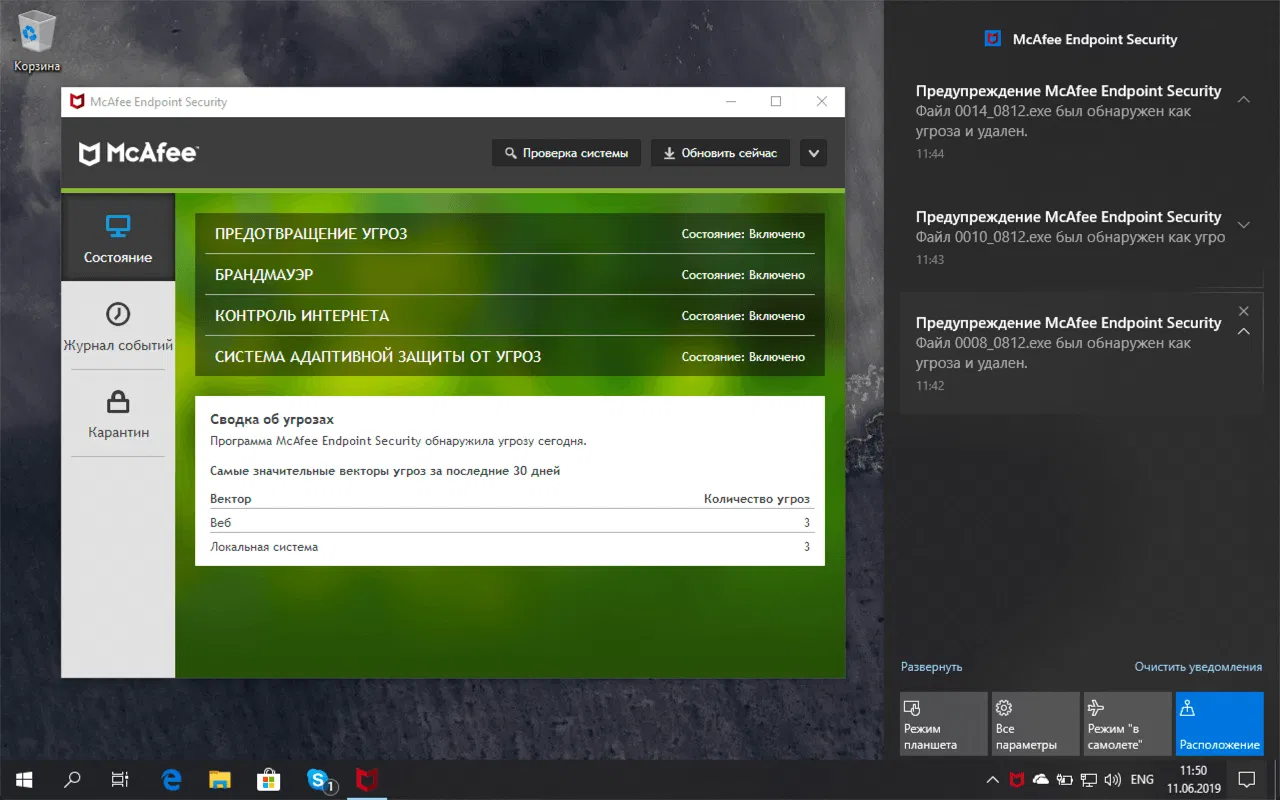Open the Start menu
Screen dimensions: 1280x800
pyautogui.click(x=21, y=779)
